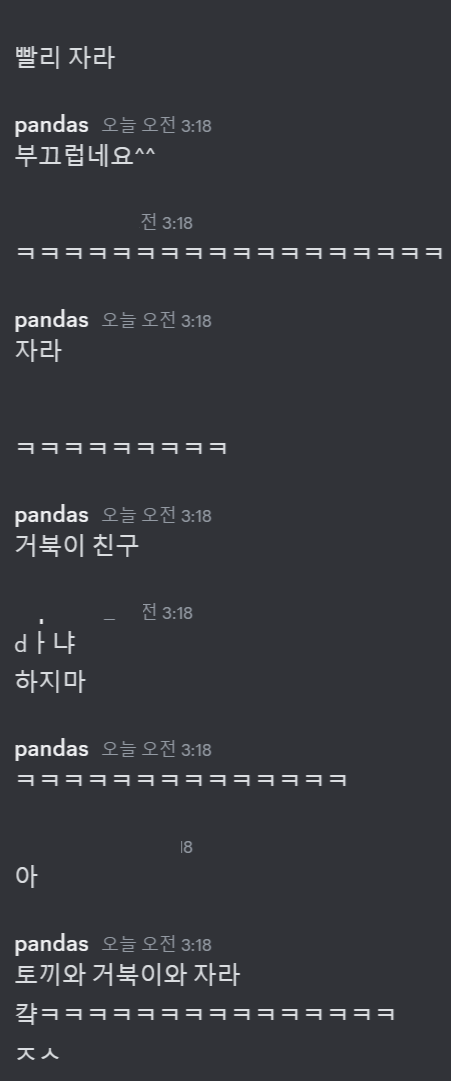Open pandas username above '거북이 친구'
This screenshot has width=451, height=1081.
[x=52, y=516]
